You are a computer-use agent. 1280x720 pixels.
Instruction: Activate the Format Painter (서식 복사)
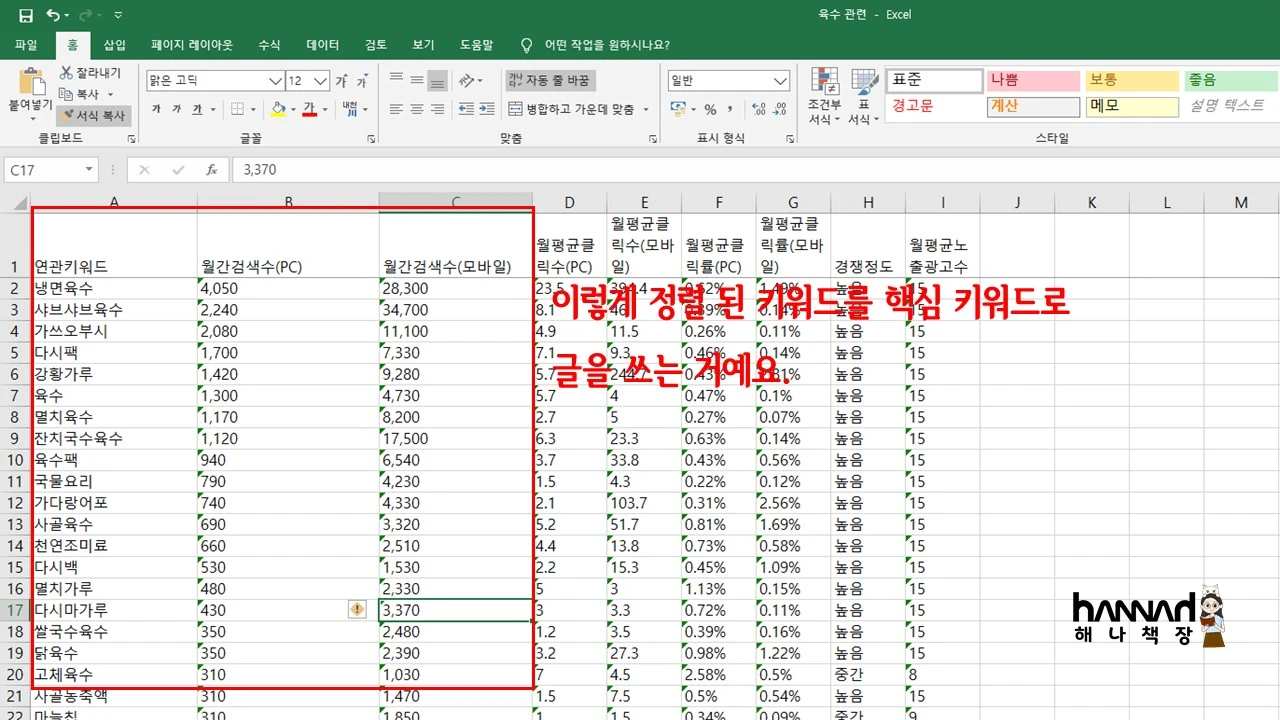click(x=93, y=115)
